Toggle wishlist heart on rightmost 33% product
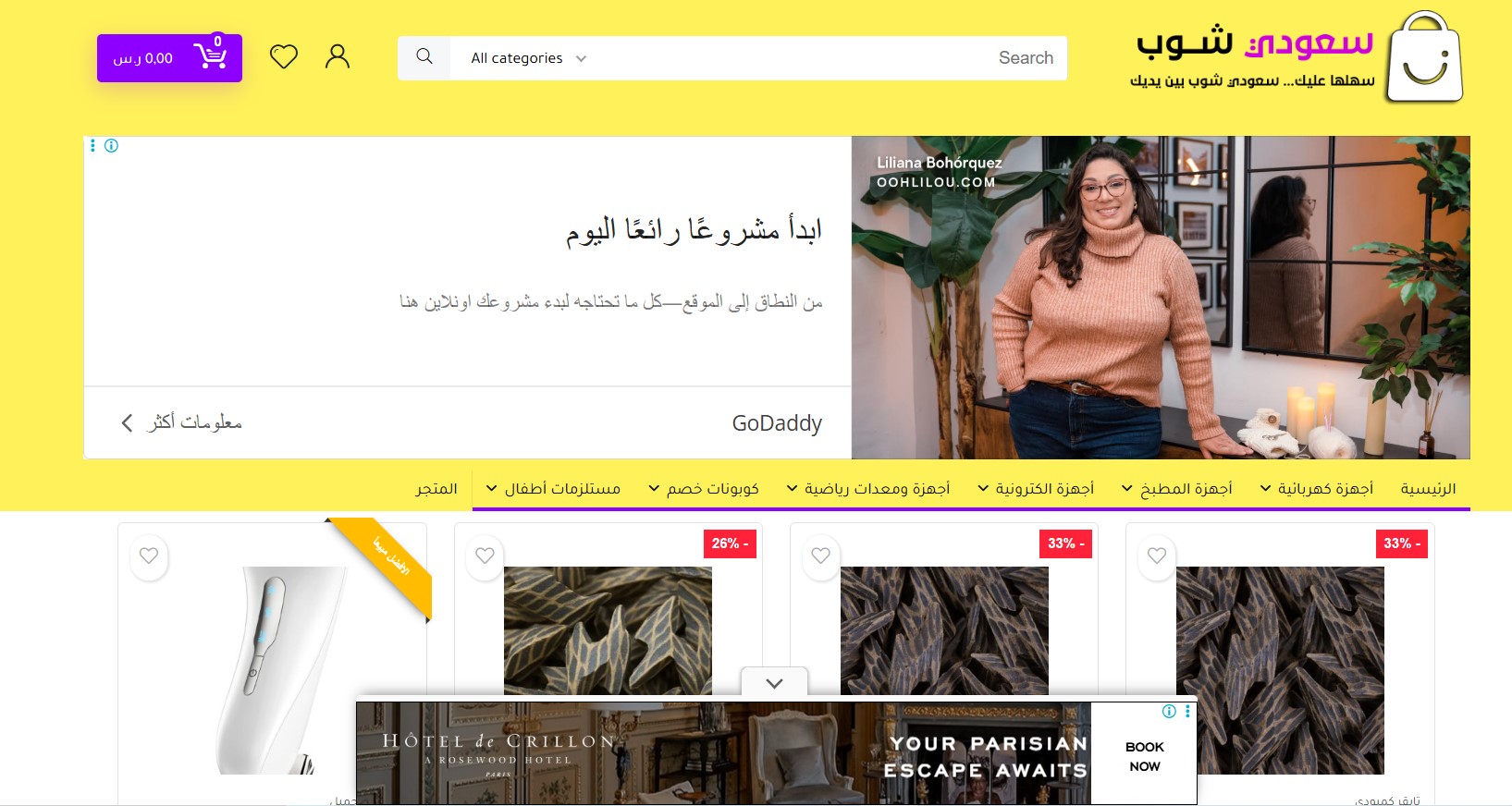 (1157, 556)
